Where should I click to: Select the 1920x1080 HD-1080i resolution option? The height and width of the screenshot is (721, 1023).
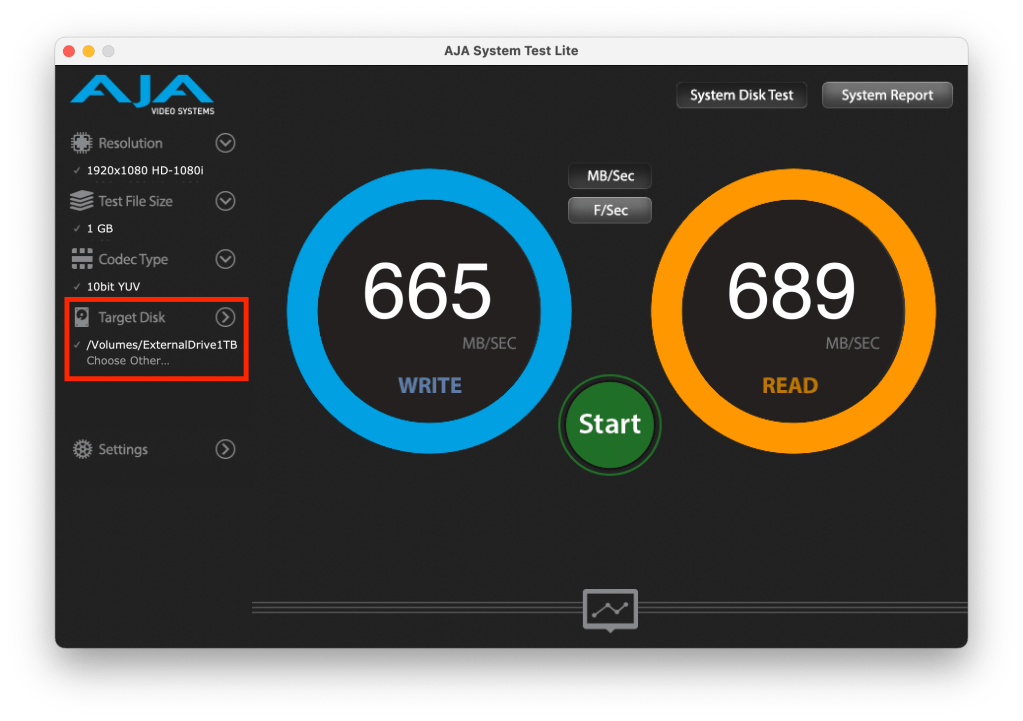(x=144, y=170)
